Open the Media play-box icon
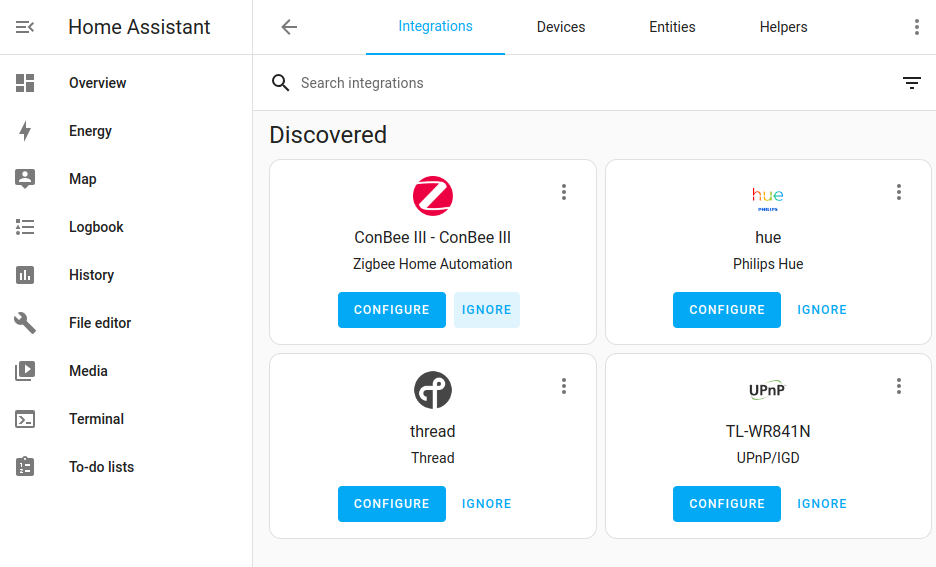 click(25, 371)
